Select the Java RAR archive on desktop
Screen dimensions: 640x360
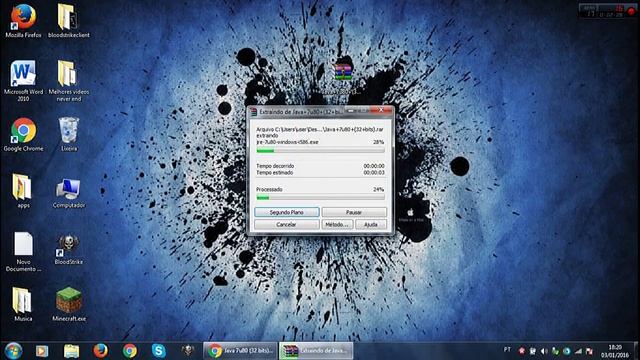(343, 78)
